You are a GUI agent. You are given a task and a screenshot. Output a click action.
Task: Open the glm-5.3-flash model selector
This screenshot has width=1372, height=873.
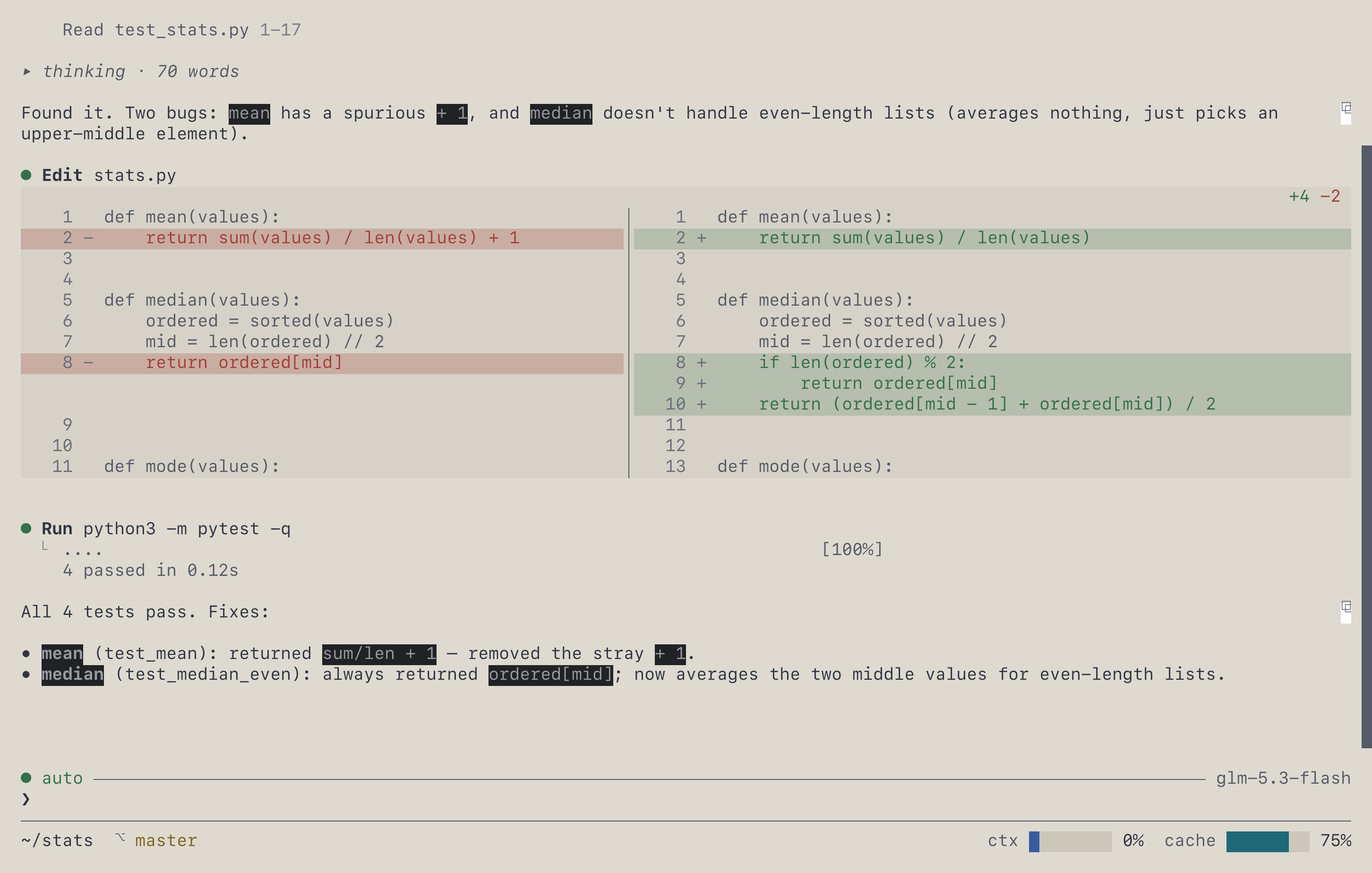[x=1283, y=778]
